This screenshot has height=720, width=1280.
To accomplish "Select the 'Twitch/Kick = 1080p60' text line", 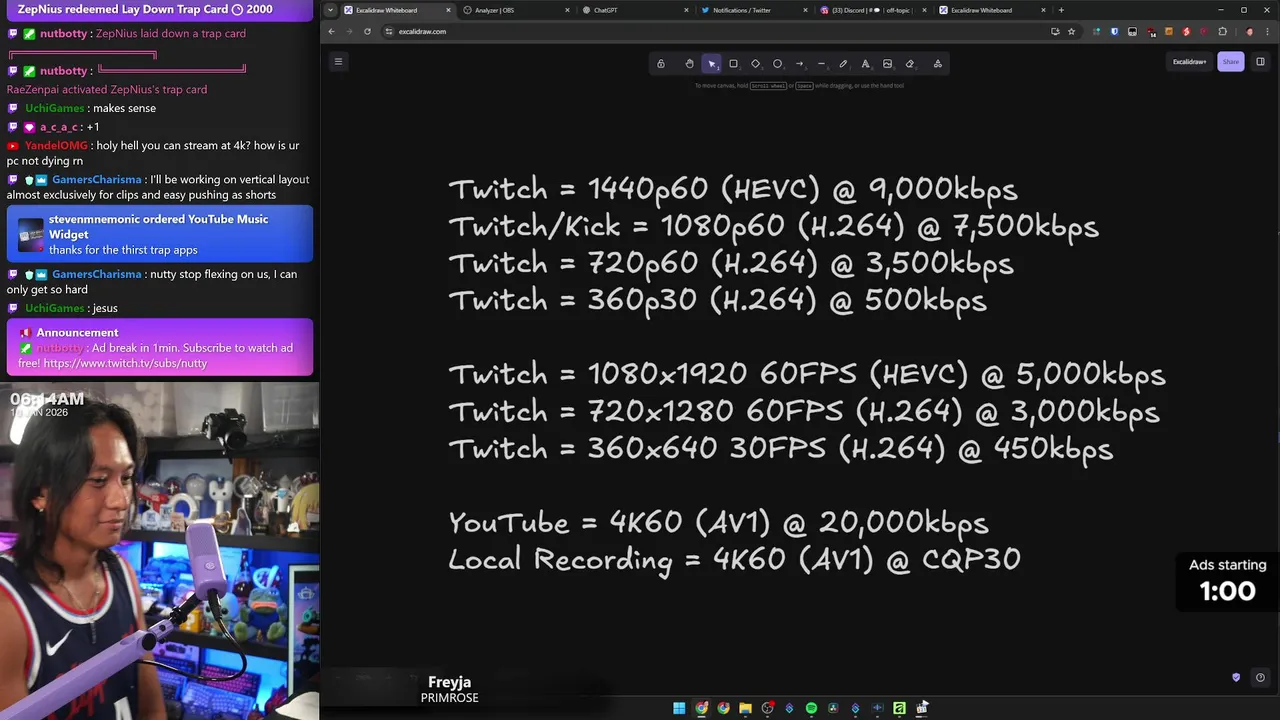I will (774, 226).
